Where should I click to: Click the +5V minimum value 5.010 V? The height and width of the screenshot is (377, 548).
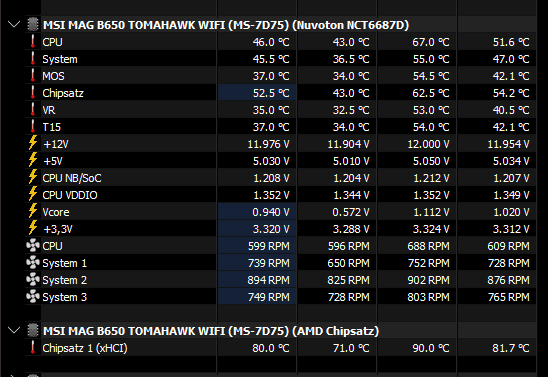[351, 161]
